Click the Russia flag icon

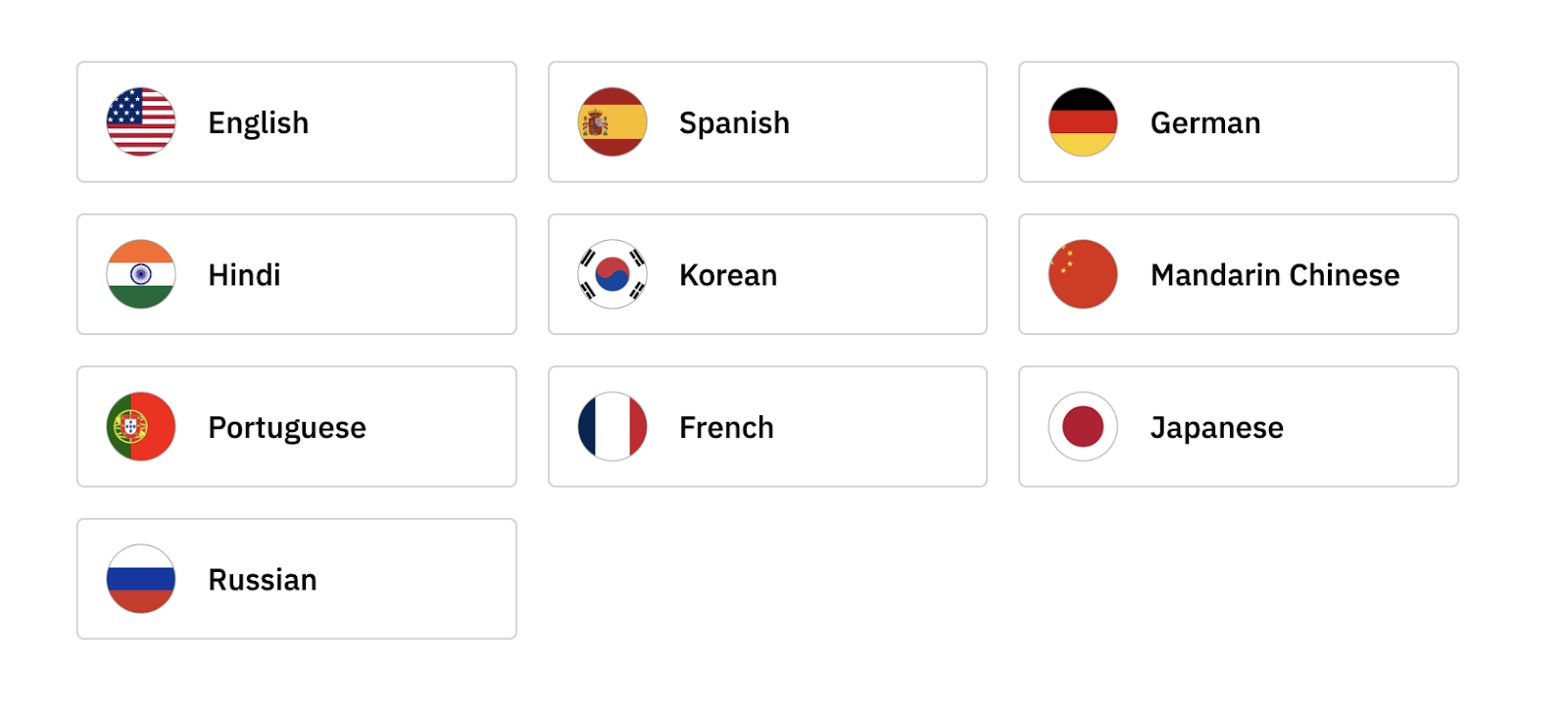[141, 579]
